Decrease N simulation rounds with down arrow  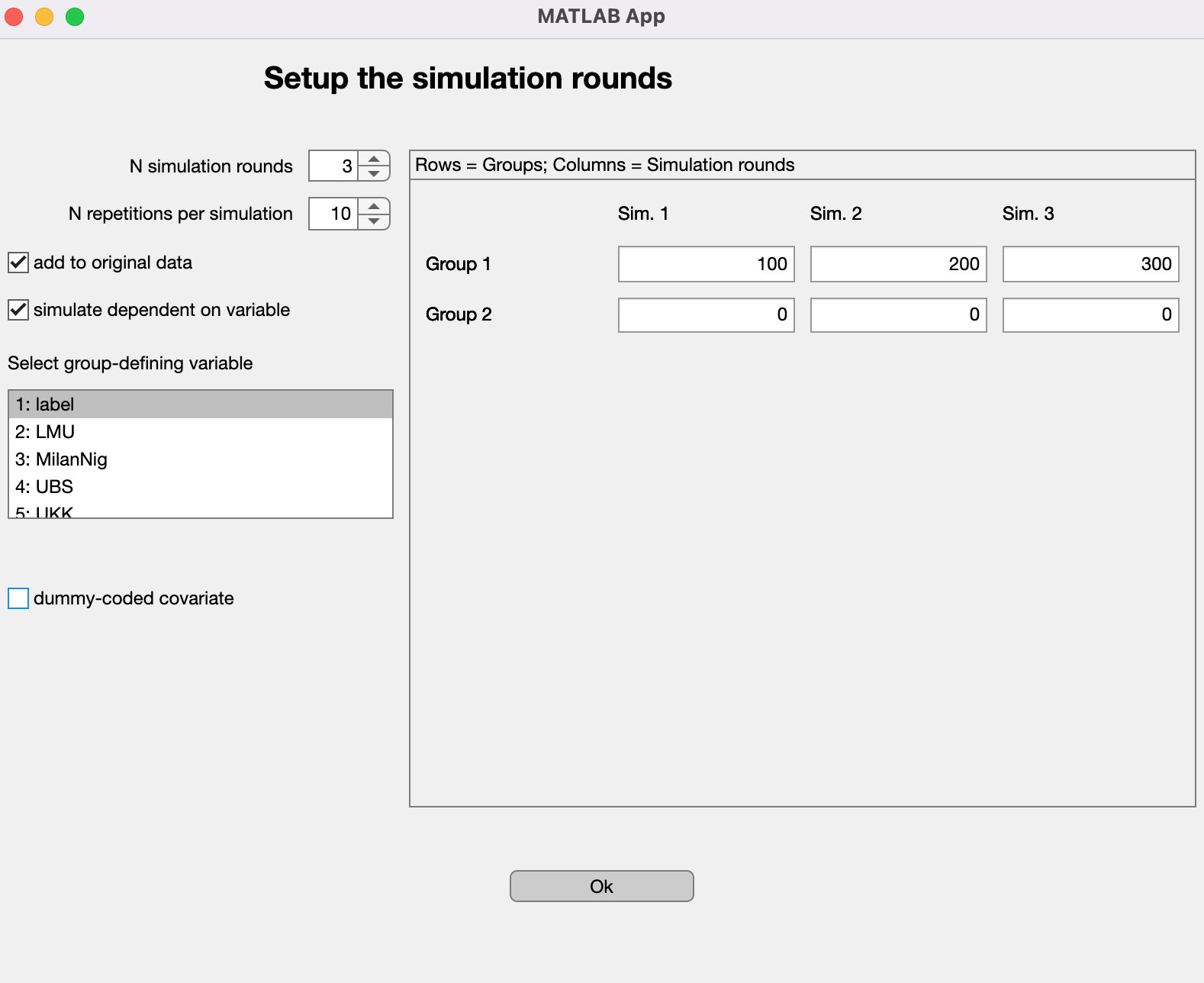(374, 173)
